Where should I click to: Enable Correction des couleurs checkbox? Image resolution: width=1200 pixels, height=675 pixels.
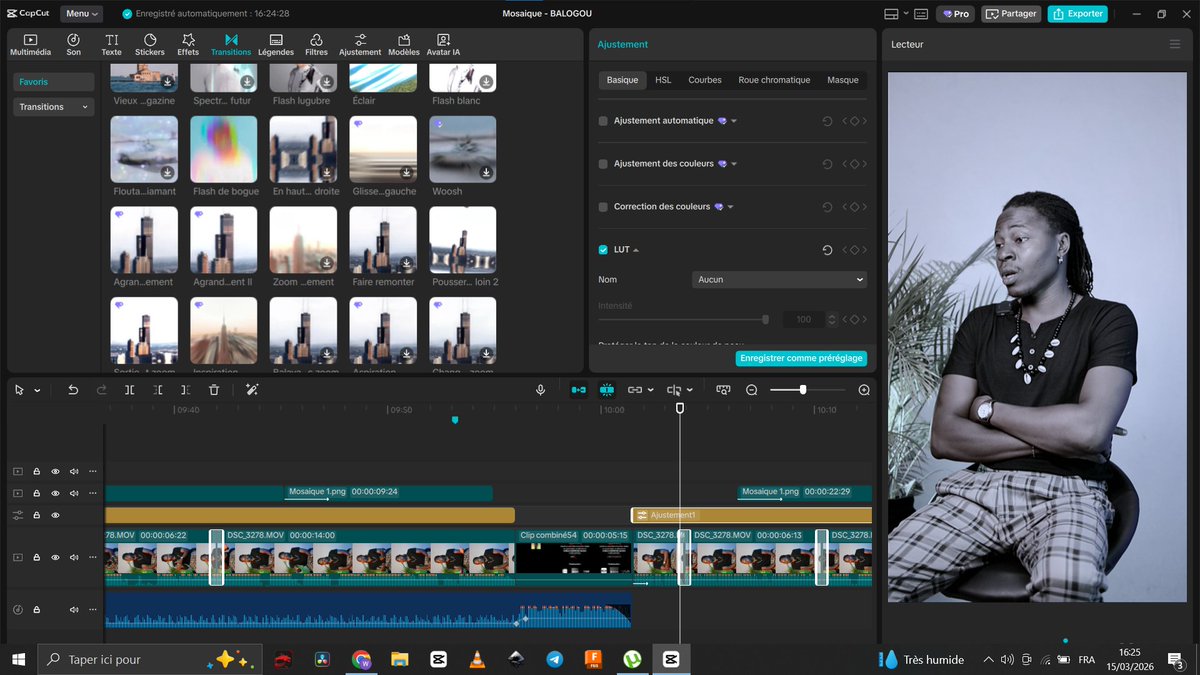(x=603, y=207)
